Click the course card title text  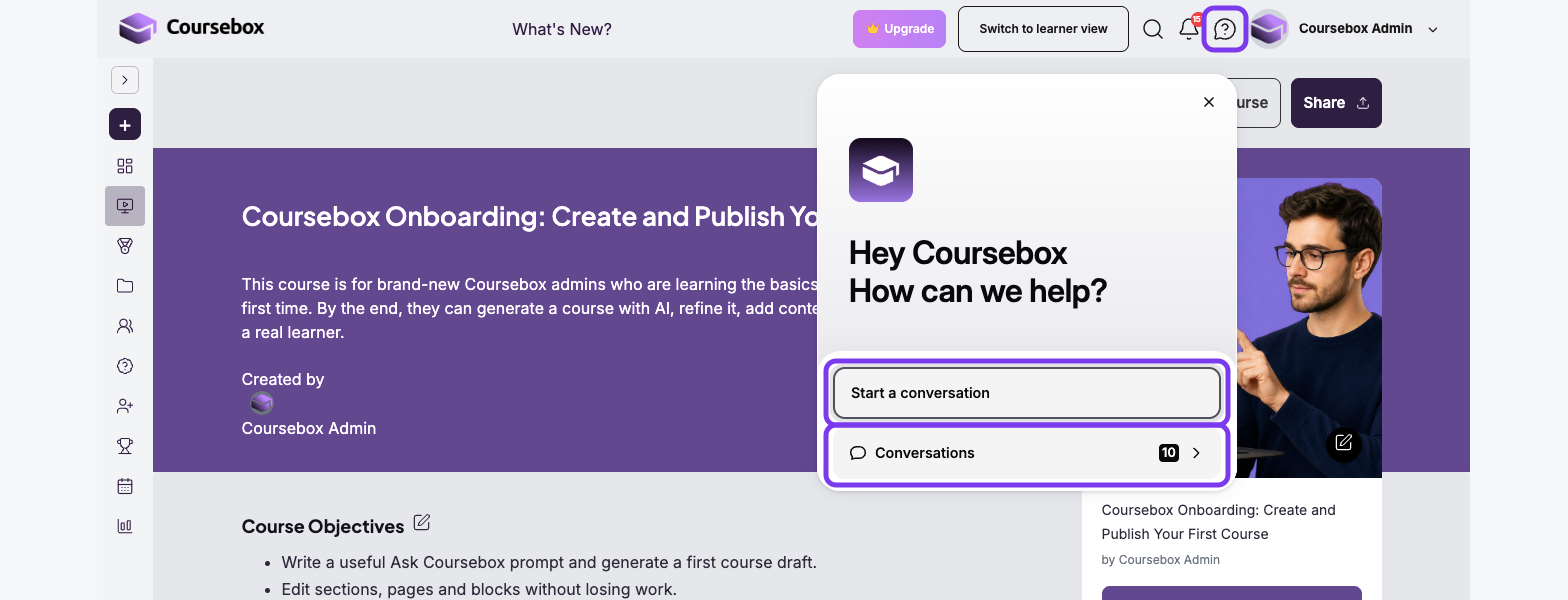pos(1218,522)
